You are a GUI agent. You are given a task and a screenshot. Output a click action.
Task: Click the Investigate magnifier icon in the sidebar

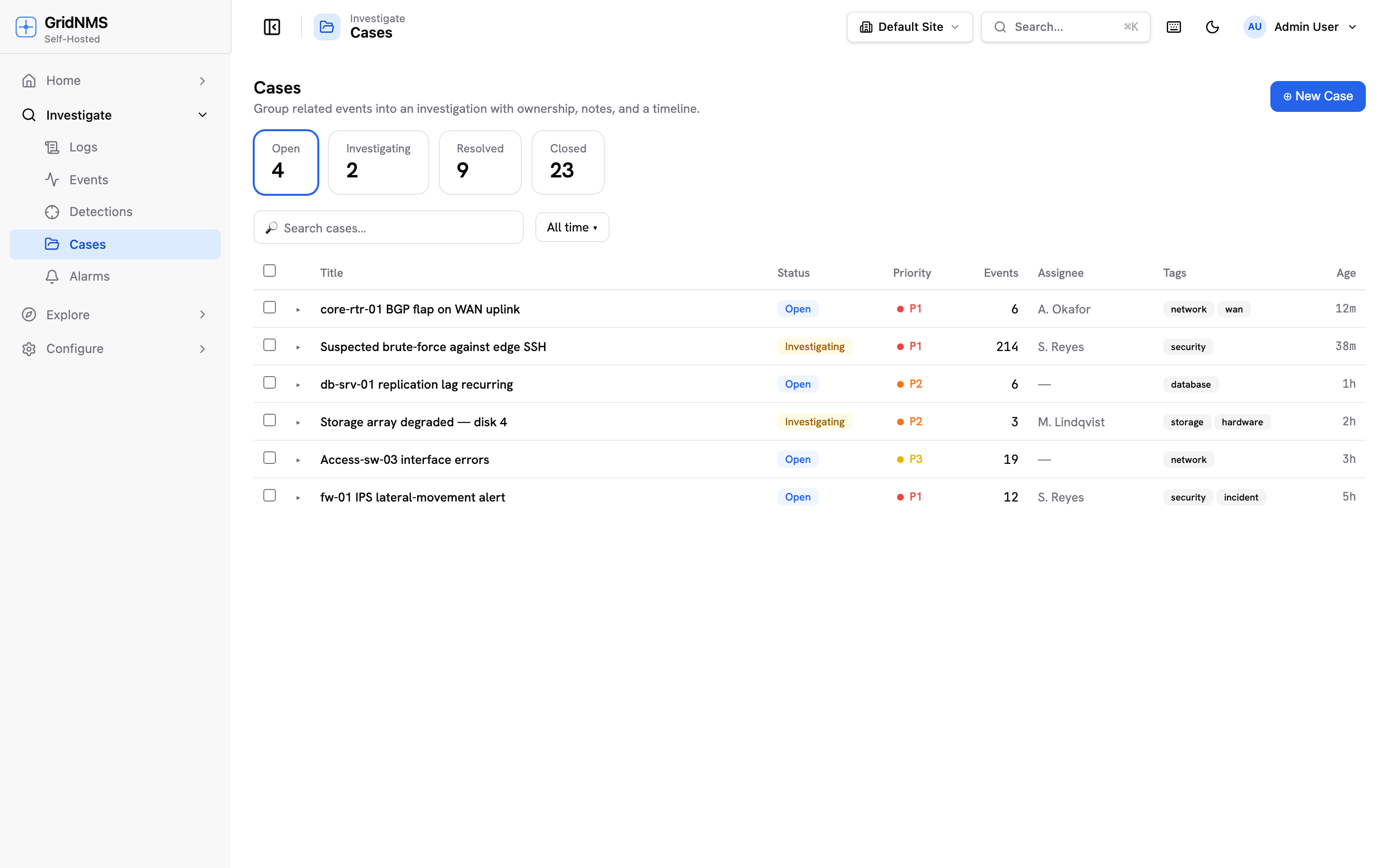click(x=29, y=115)
